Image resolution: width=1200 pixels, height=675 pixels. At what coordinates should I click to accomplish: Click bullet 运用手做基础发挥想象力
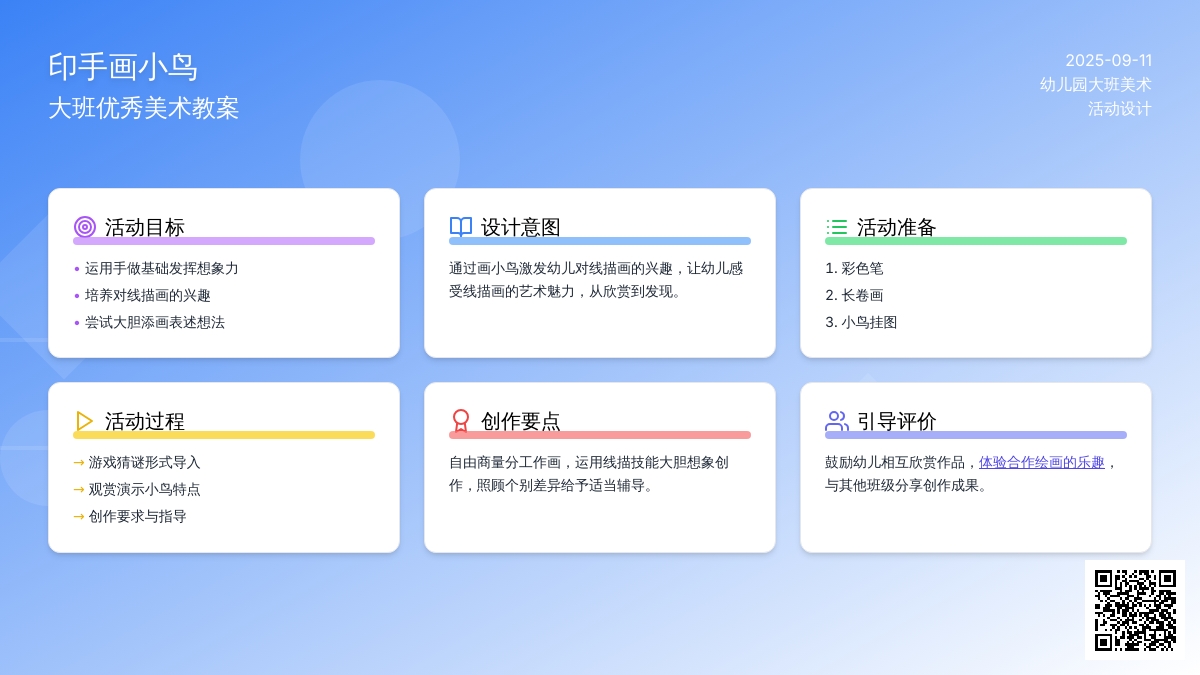click(x=162, y=268)
